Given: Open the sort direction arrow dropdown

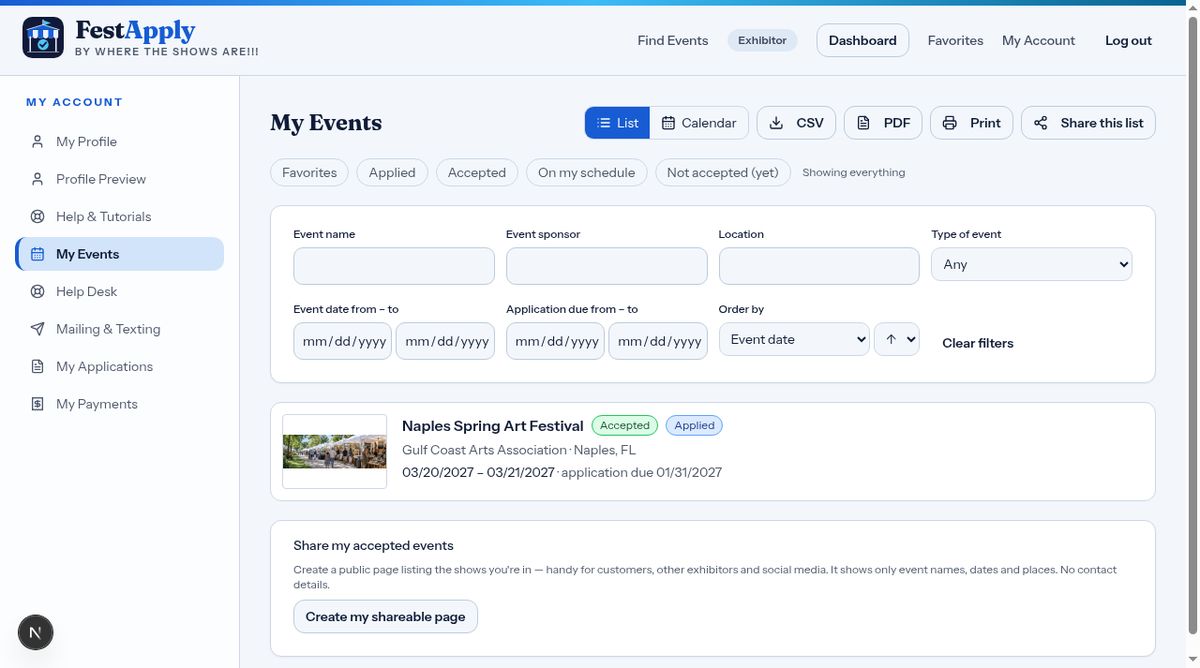Looking at the screenshot, I should (x=897, y=340).
